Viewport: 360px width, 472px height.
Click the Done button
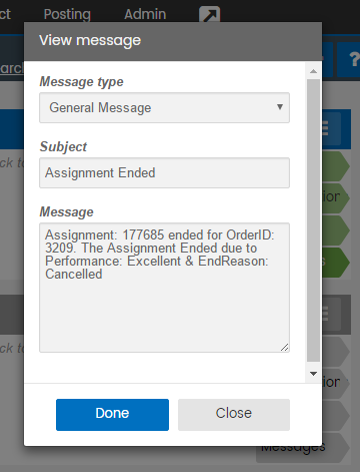pos(112,415)
